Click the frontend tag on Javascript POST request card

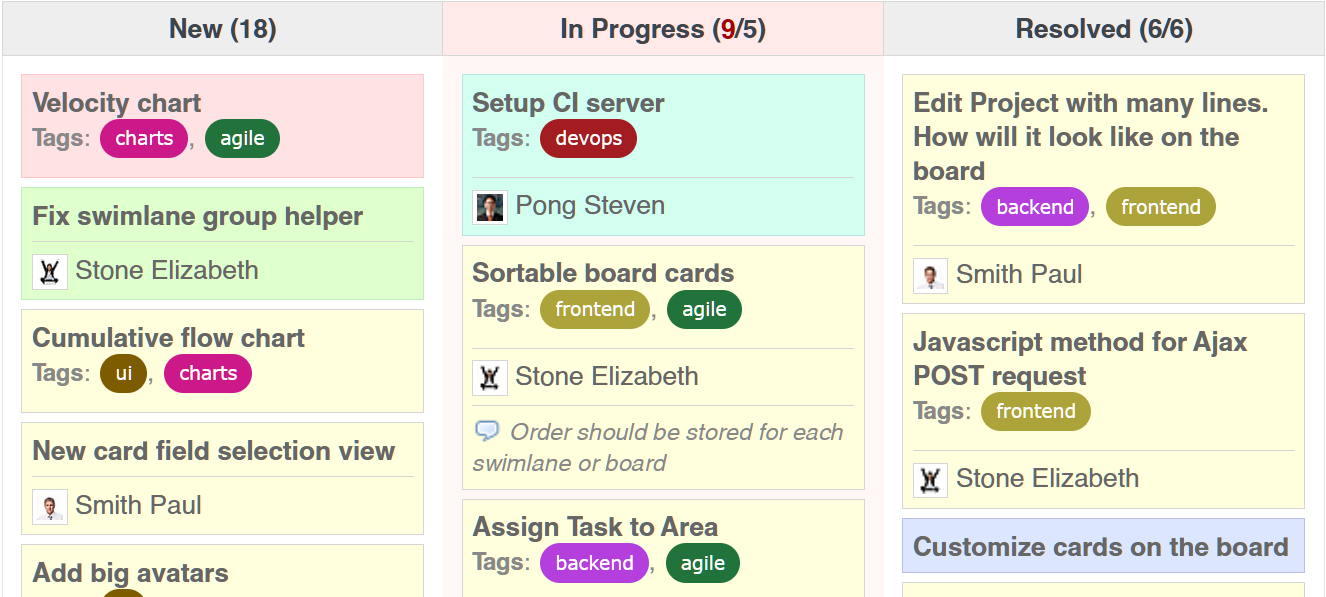(x=1035, y=411)
